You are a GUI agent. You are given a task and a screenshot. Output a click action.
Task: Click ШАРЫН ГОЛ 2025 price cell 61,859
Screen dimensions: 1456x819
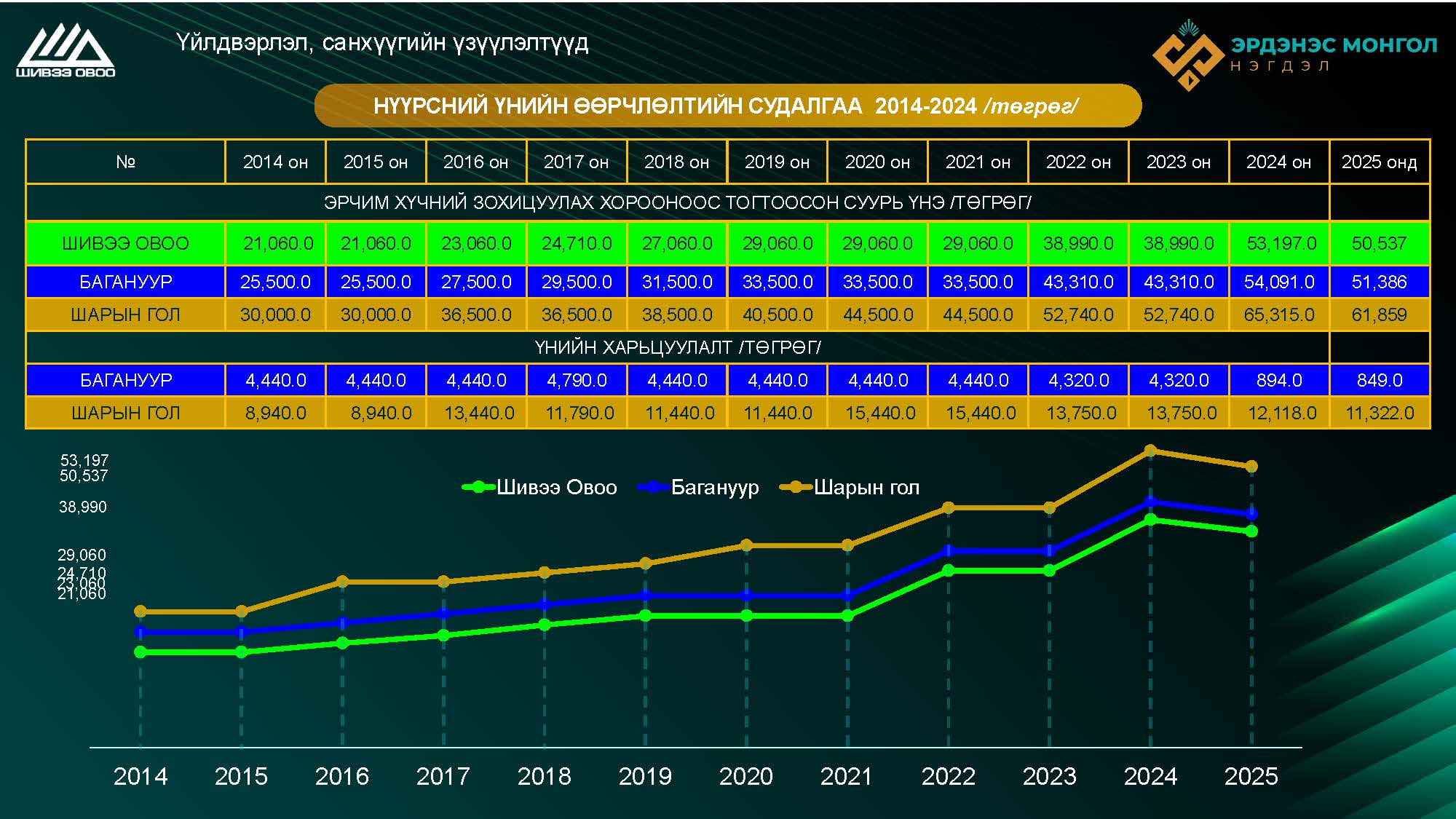(1379, 314)
